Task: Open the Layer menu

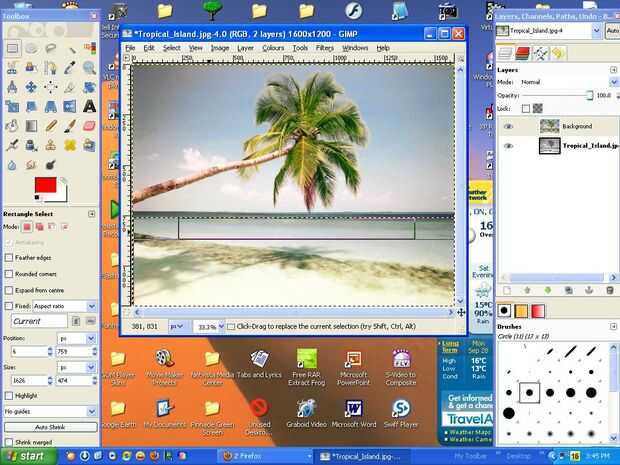Action: tap(245, 48)
